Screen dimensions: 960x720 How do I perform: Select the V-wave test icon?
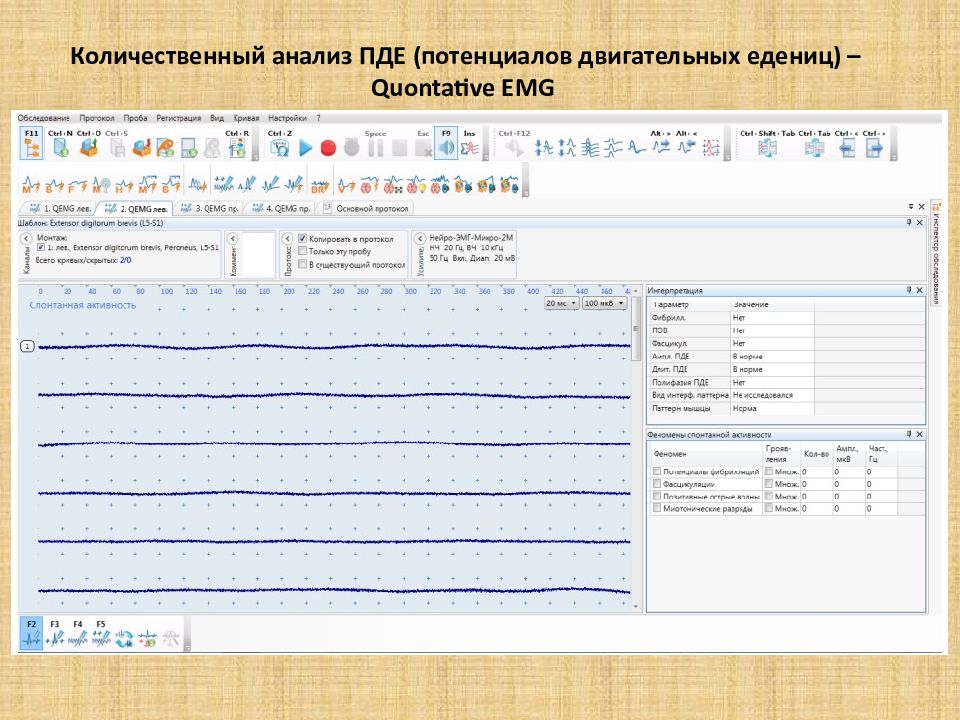347,184
